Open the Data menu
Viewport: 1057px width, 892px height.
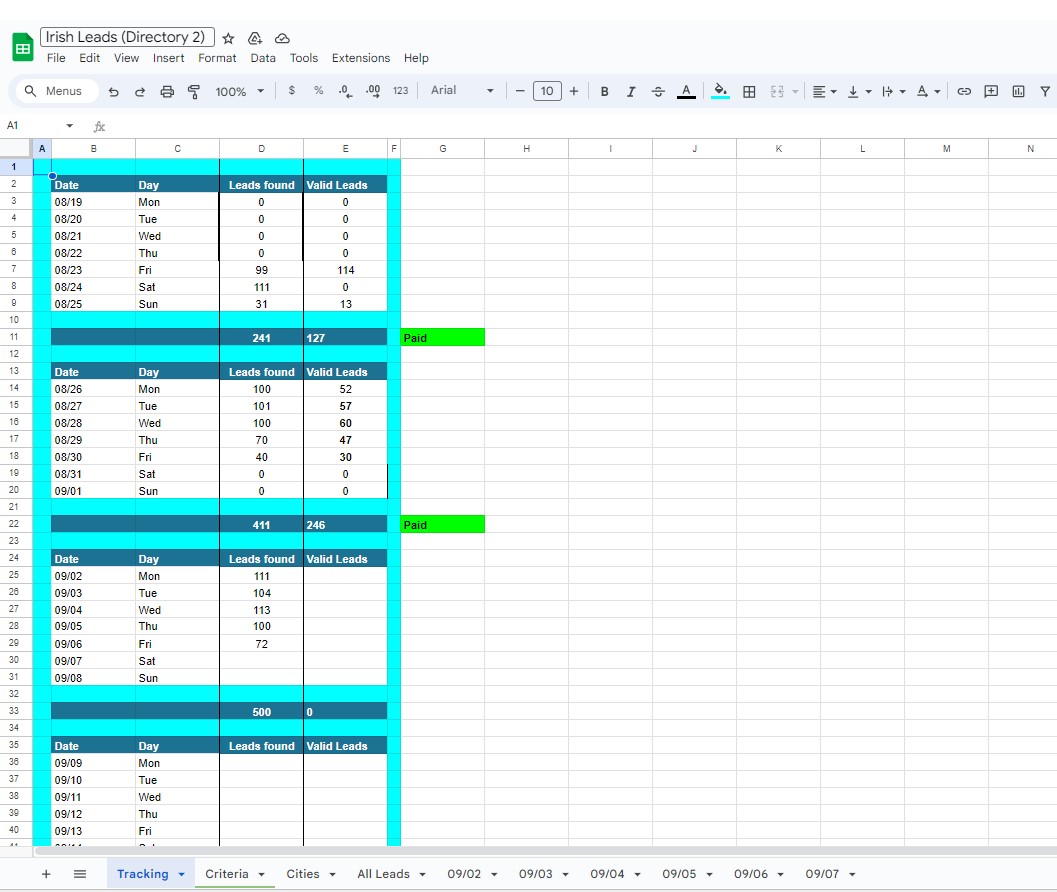click(263, 58)
